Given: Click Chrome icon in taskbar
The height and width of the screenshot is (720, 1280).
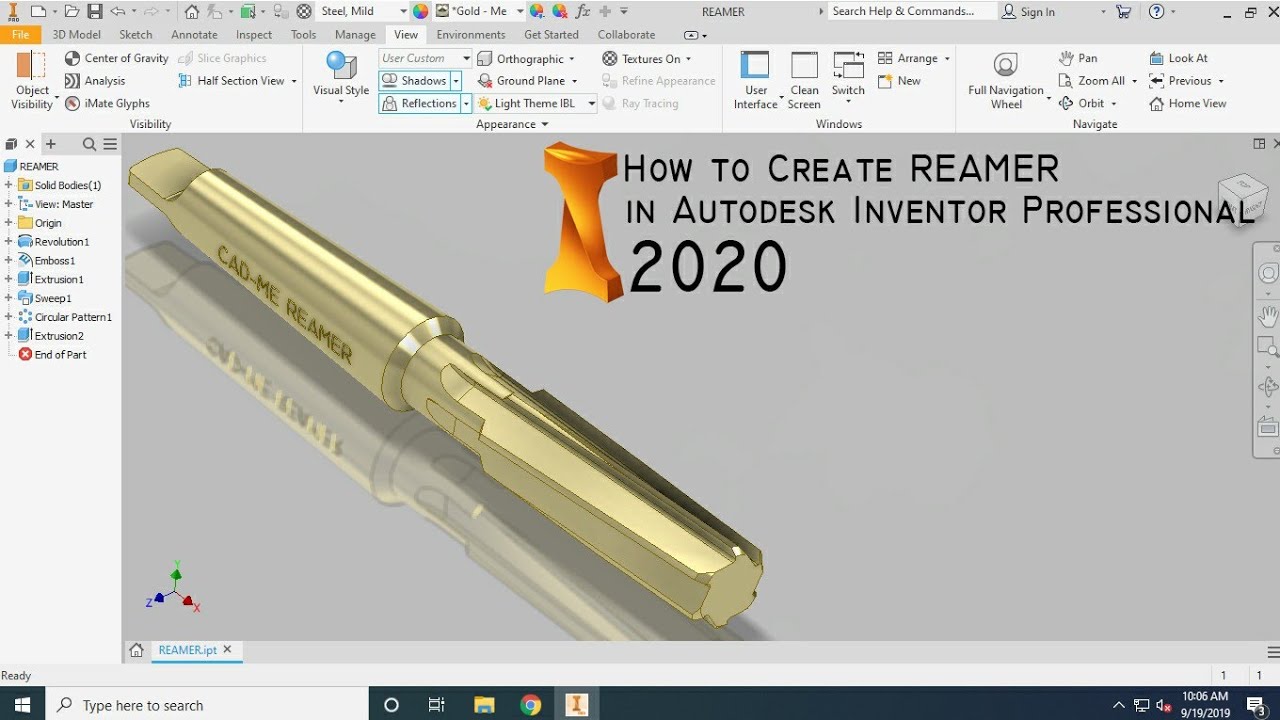Looking at the screenshot, I should (x=530, y=705).
